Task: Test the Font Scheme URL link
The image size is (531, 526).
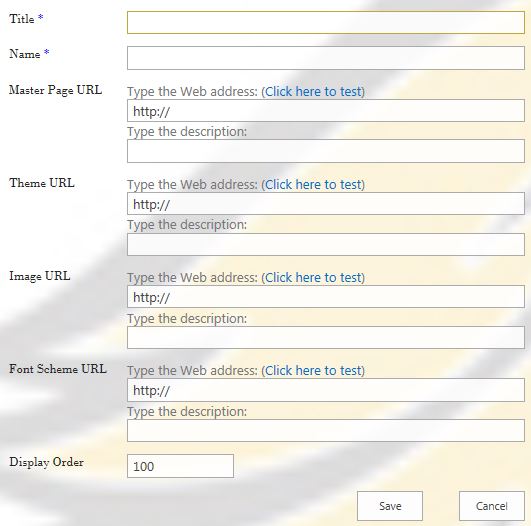Action: (x=313, y=371)
